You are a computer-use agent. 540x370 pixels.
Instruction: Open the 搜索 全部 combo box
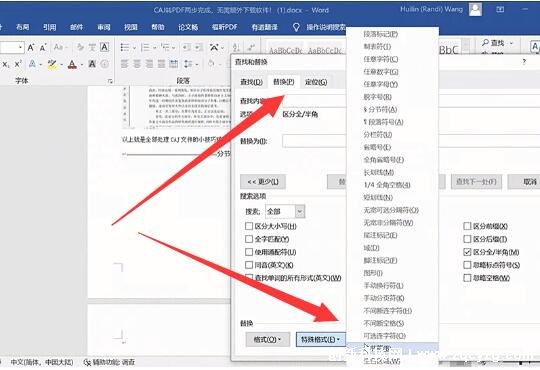[x=285, y=211]
